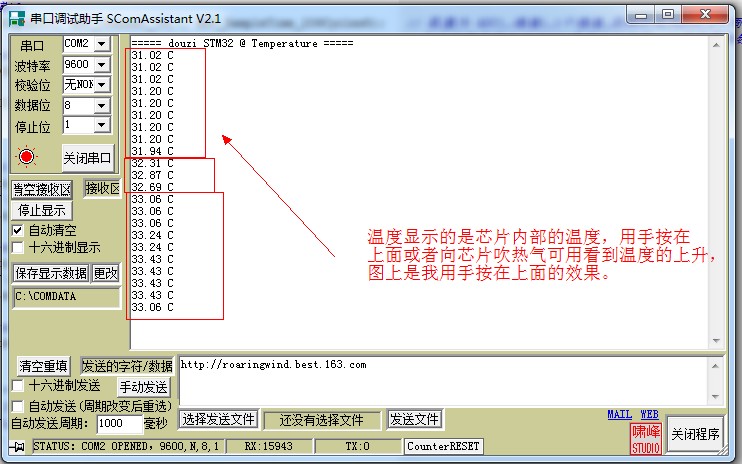Viewport: 742px width, 464px height.
Task: Open the 串口 COM2 port dropdown
Action: click(102, 44)
